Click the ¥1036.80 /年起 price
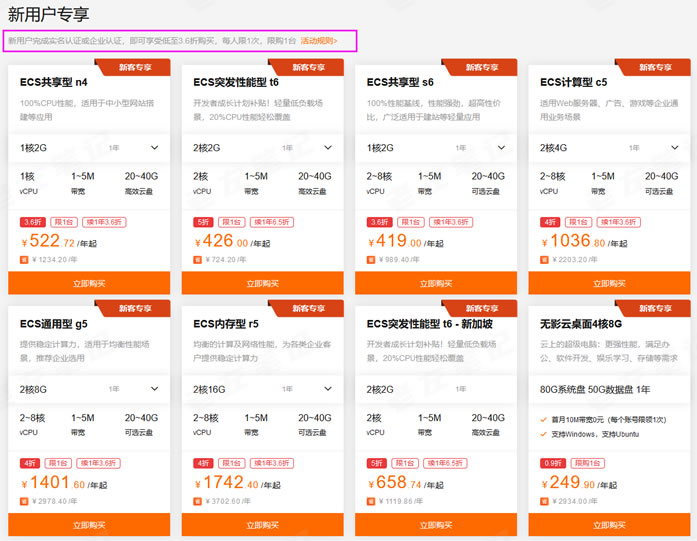 584,241
